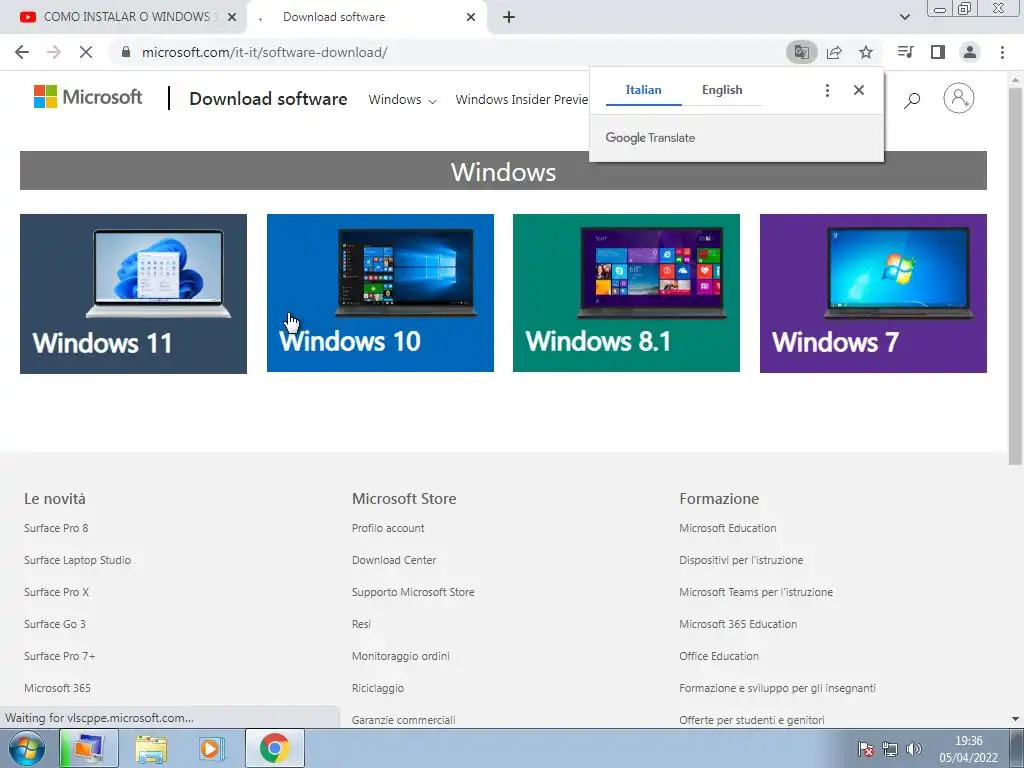1024x768 pixels.
Task: Open the Riciclaggio link
Action: coord(378,688)
